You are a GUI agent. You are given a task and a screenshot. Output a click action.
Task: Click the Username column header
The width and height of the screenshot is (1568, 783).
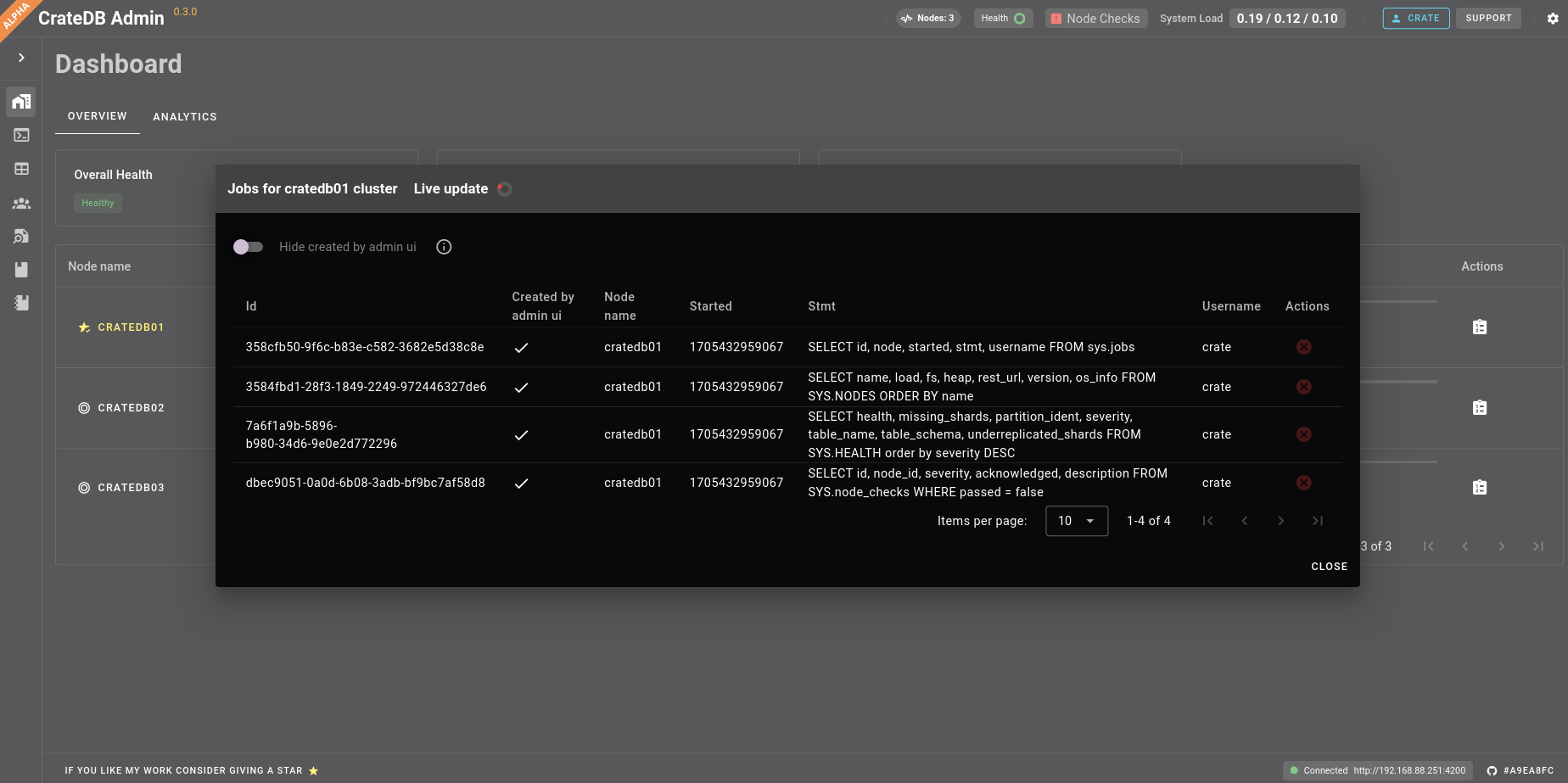click(x=1231, y=306)
